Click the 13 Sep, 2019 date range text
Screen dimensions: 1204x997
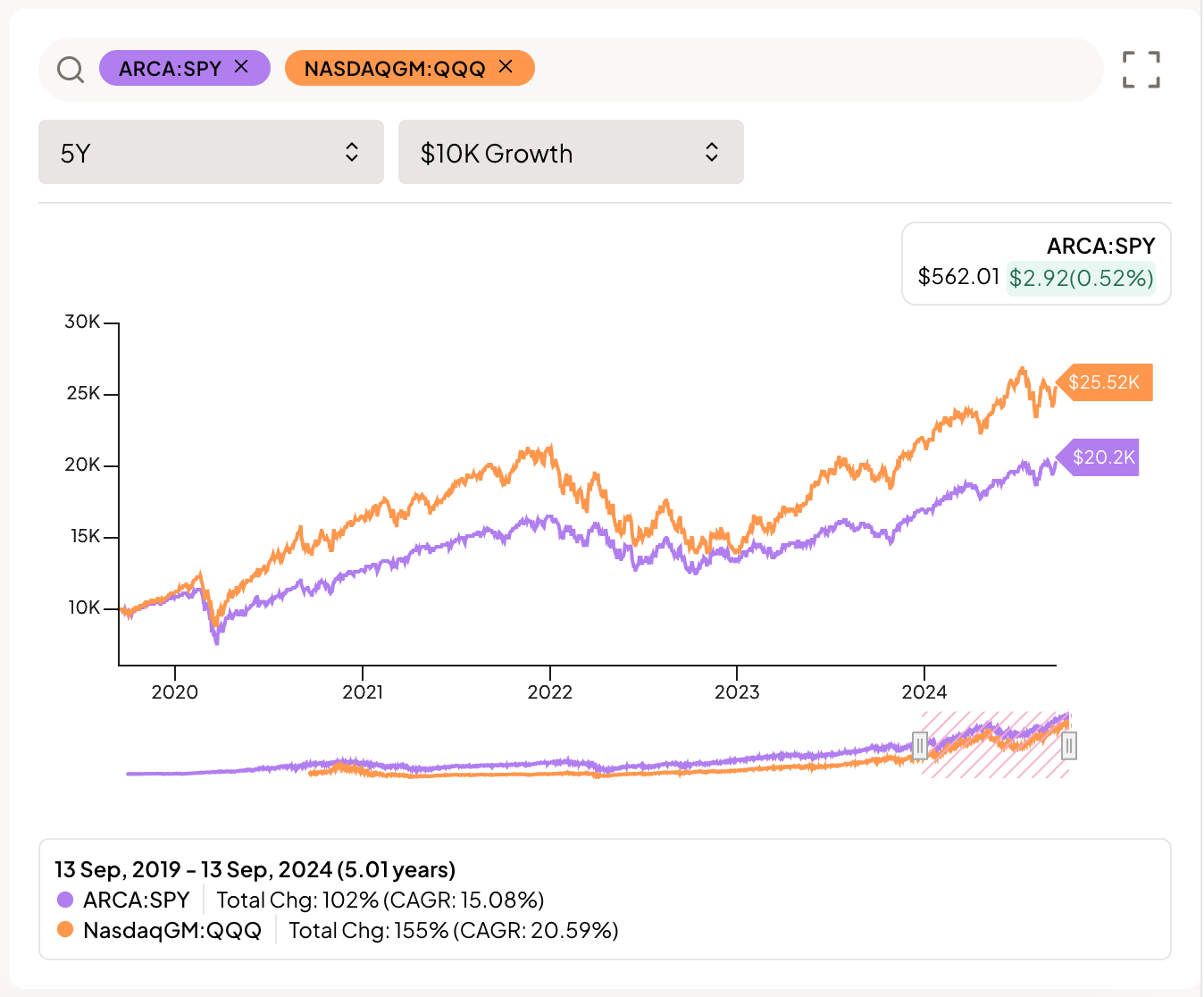pyautogui.click(x=255, y=869)
